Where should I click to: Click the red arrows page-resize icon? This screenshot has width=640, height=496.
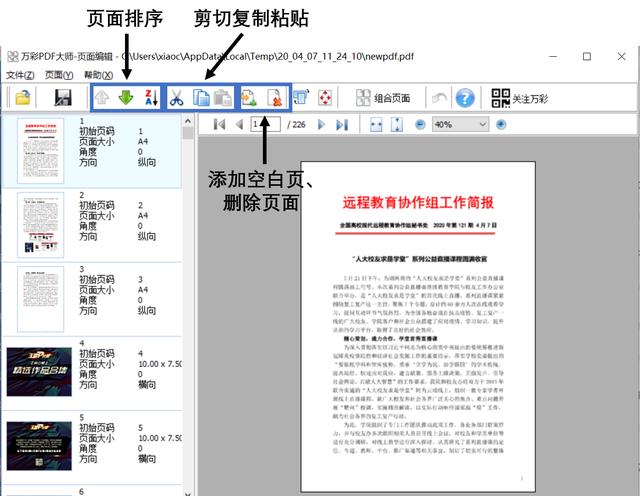point(325,98)
